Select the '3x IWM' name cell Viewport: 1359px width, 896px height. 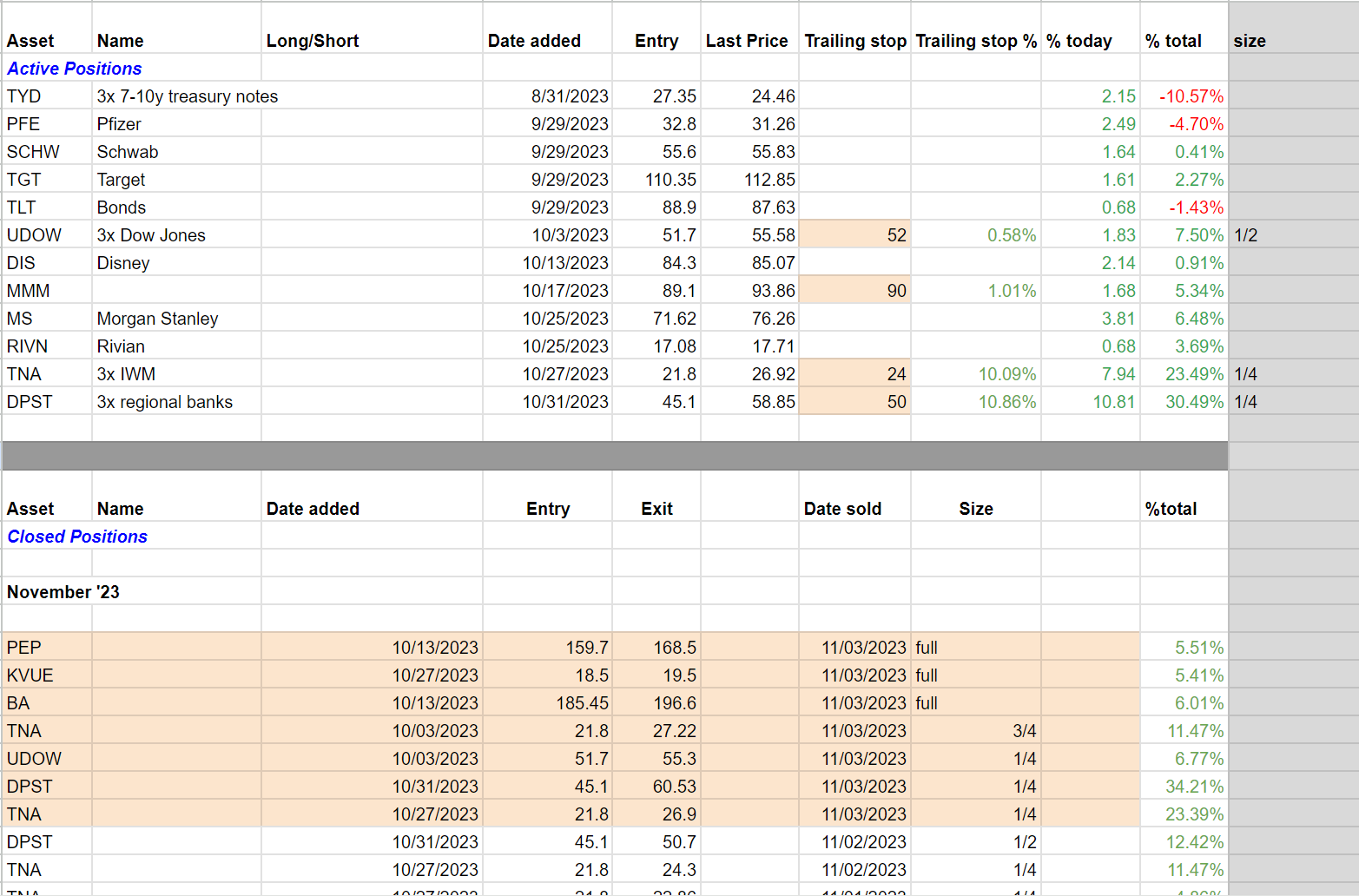click(x=176, y=374)
